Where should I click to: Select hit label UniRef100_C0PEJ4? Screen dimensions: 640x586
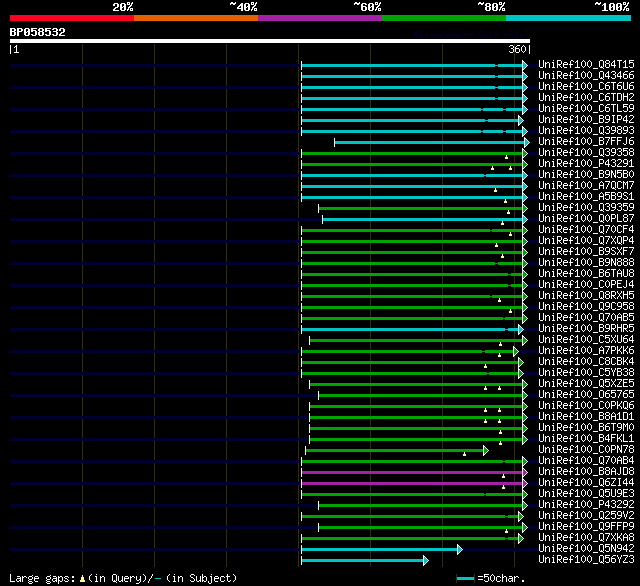tap(586, 285)
